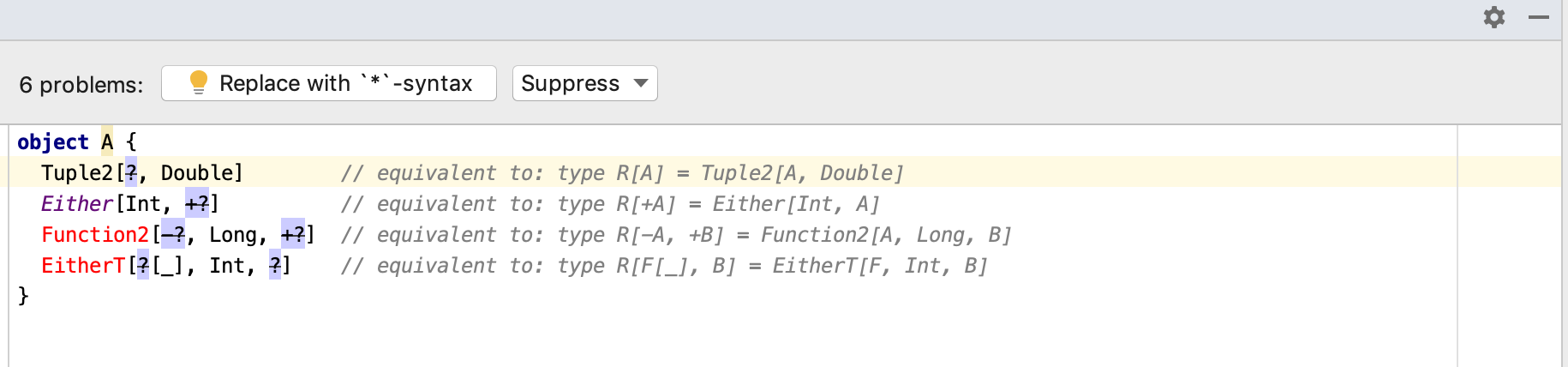Screen dimensions: 1568x367
Task: Click the -? placeholder in Function2
Action: (173, 235)
